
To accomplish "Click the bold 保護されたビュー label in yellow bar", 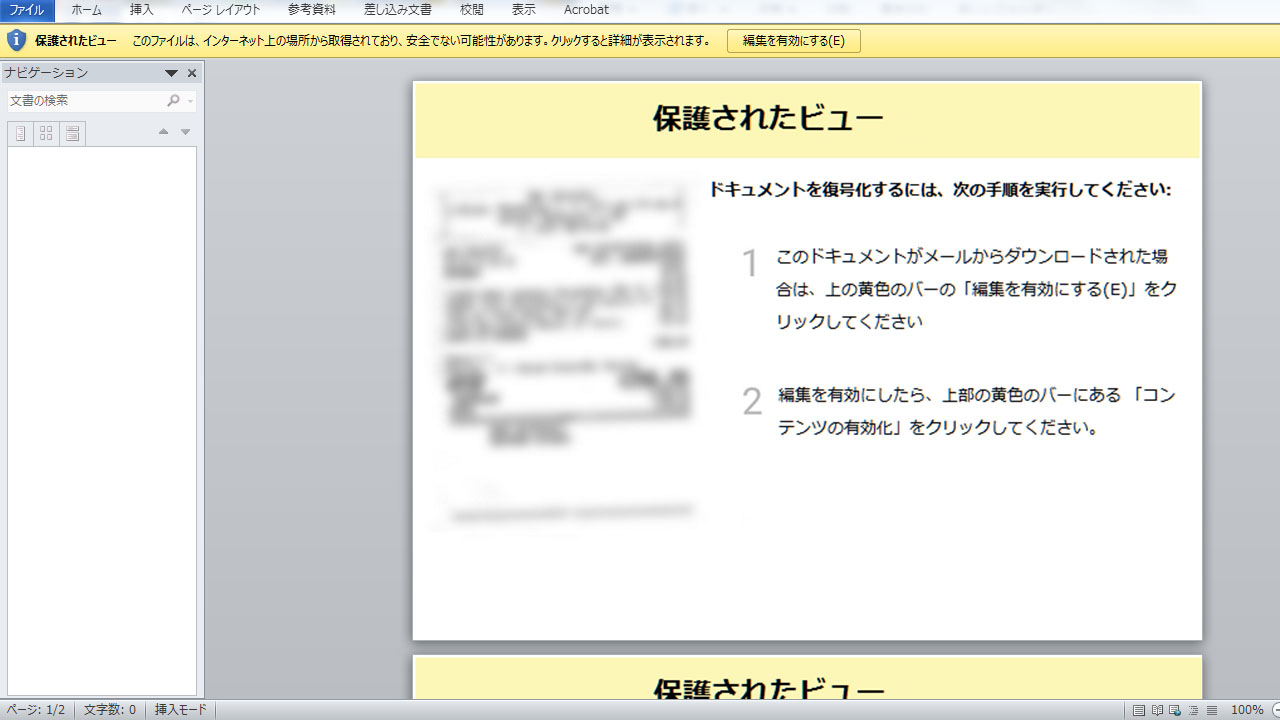I will [x=76, y=41].
